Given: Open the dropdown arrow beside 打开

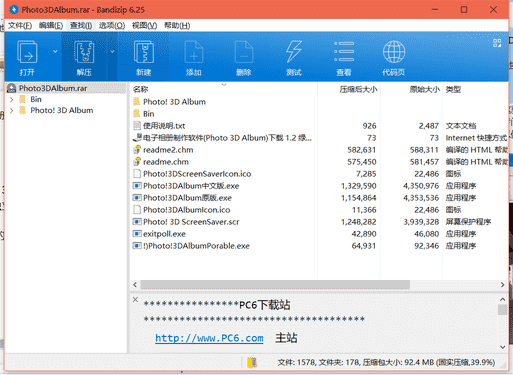Looking at the screenshot, I should pos(55,51).
